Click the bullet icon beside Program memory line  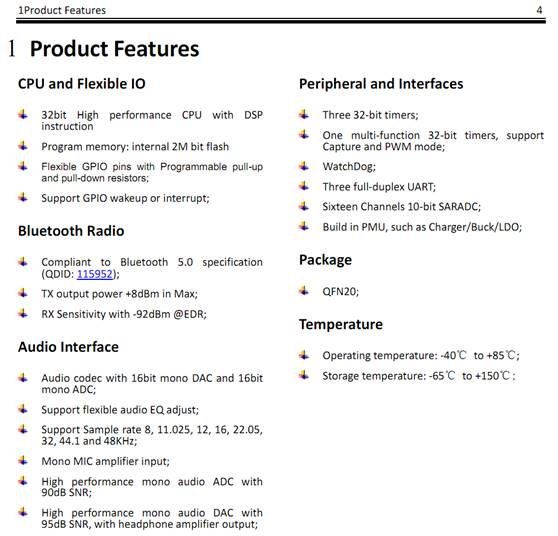pos(23,146)
